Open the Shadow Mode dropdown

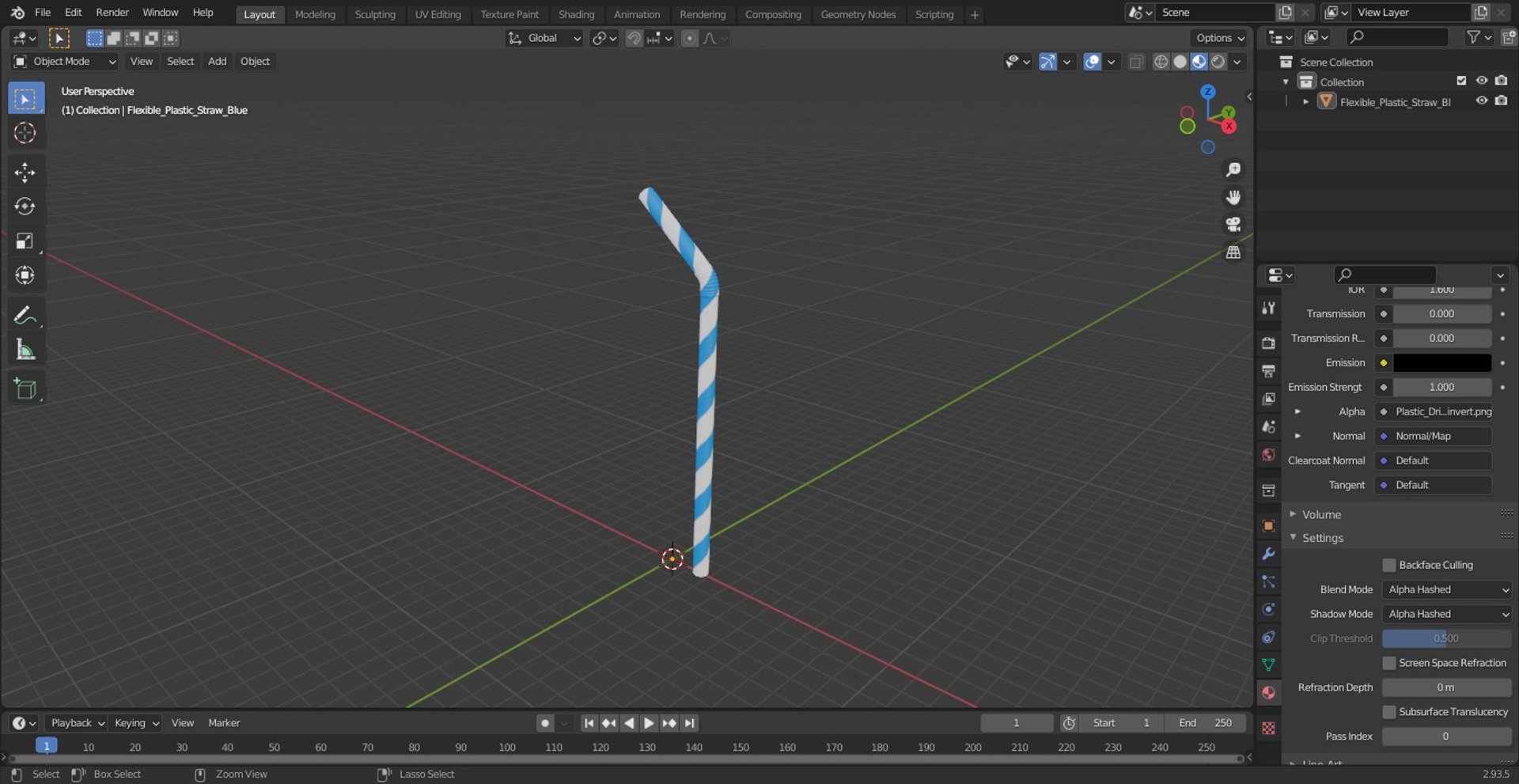[1446, 614]
